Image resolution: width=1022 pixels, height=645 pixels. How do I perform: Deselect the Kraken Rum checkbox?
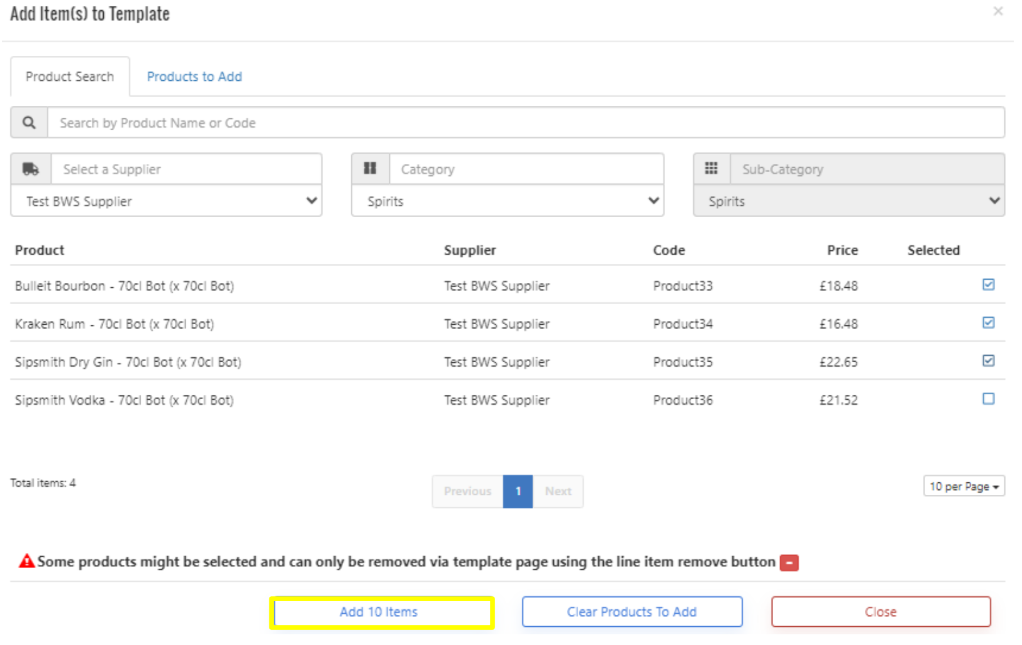tap(988, 323)
